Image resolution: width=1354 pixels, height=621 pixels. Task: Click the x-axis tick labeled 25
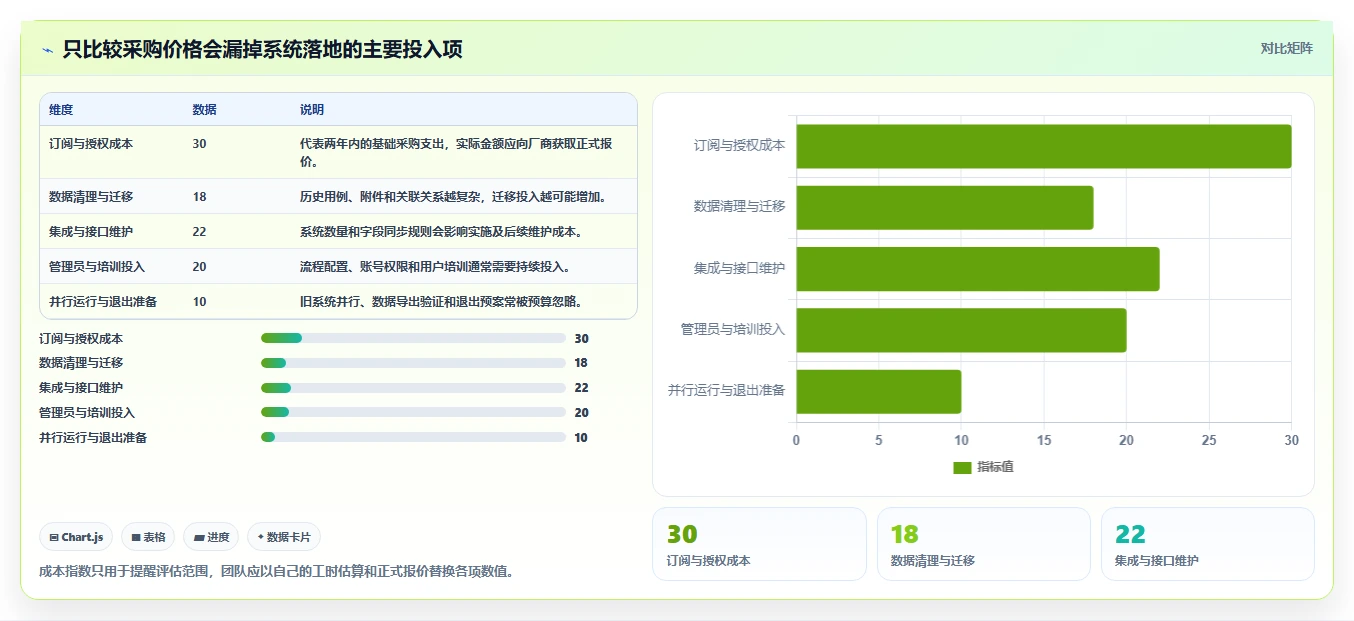pos(1209,441)
